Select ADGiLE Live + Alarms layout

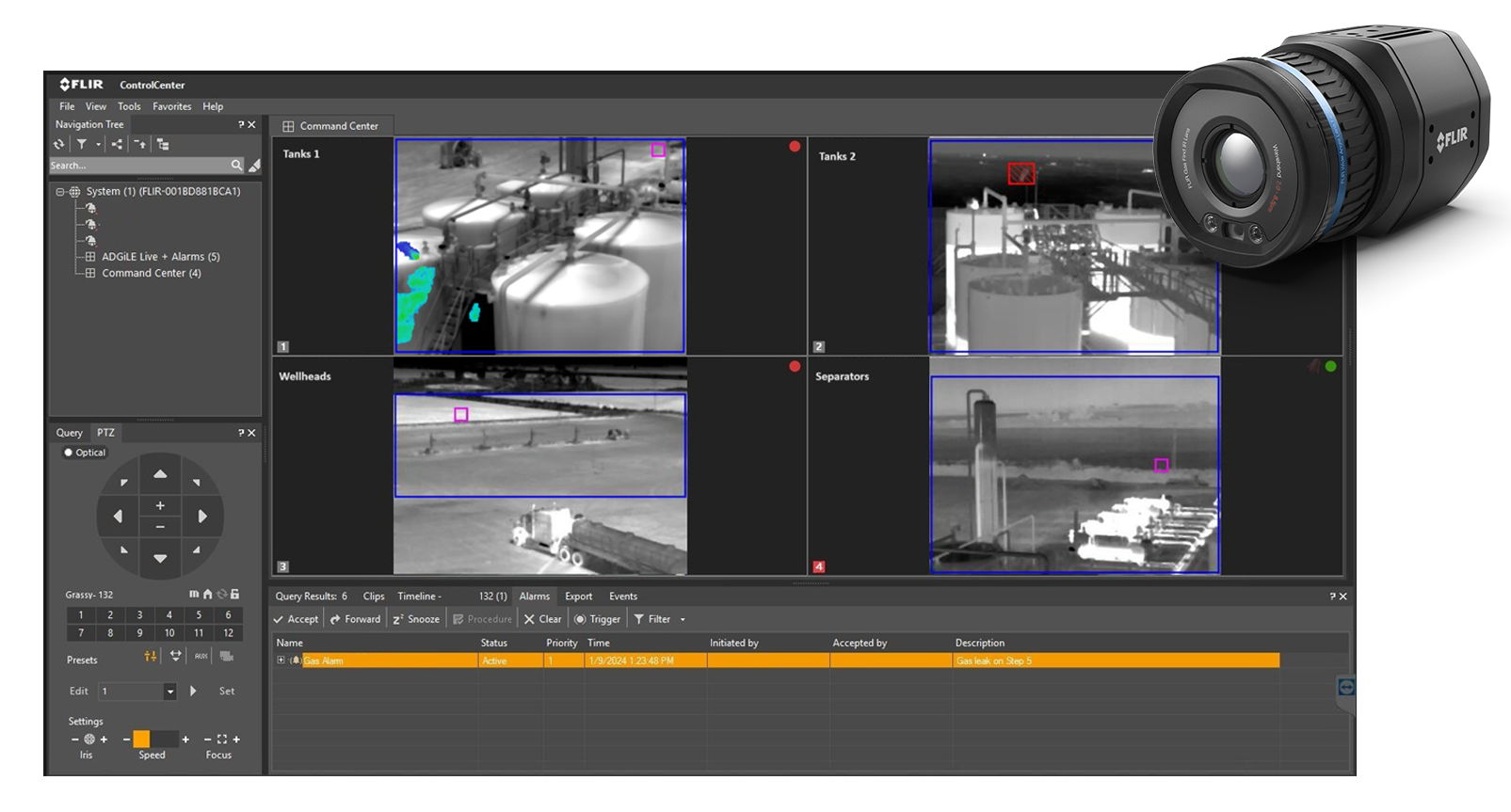pos(161,256)
